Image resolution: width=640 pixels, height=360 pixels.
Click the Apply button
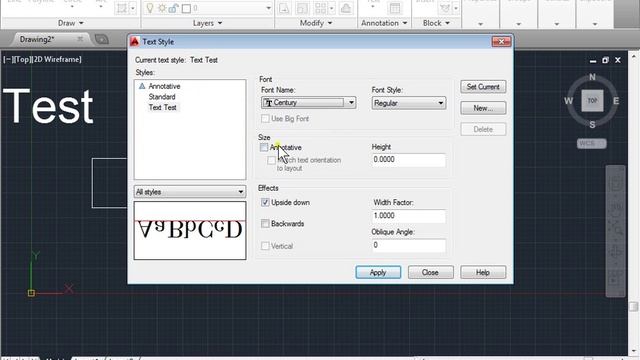(378, 272)
